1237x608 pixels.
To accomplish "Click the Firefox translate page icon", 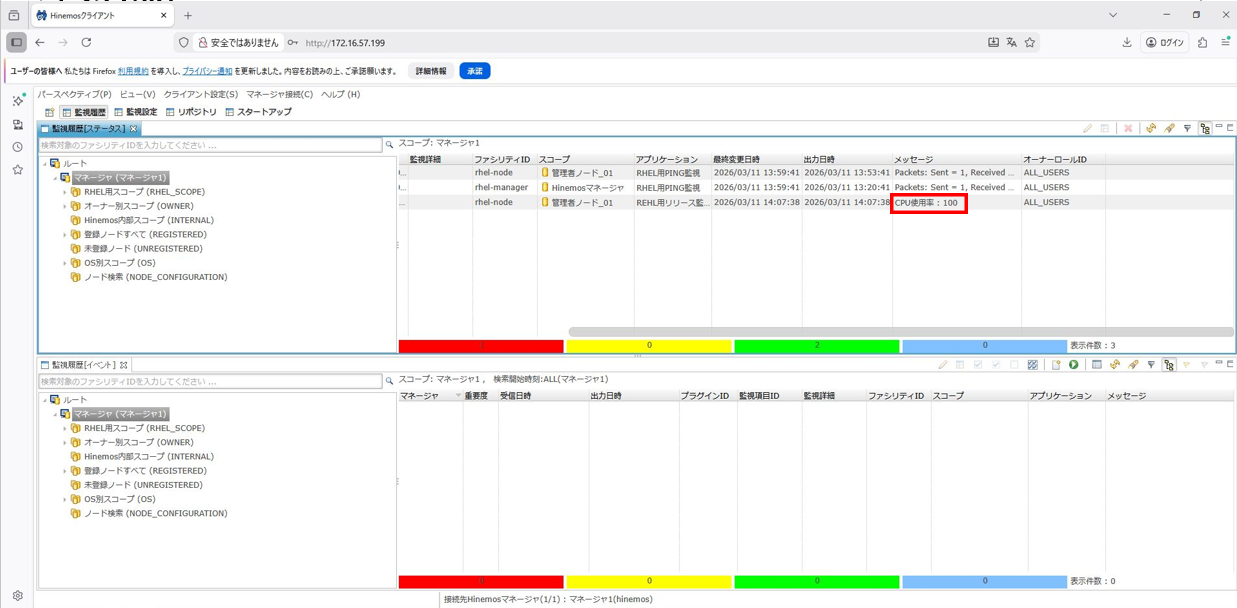I will (x=1011, y=43).
